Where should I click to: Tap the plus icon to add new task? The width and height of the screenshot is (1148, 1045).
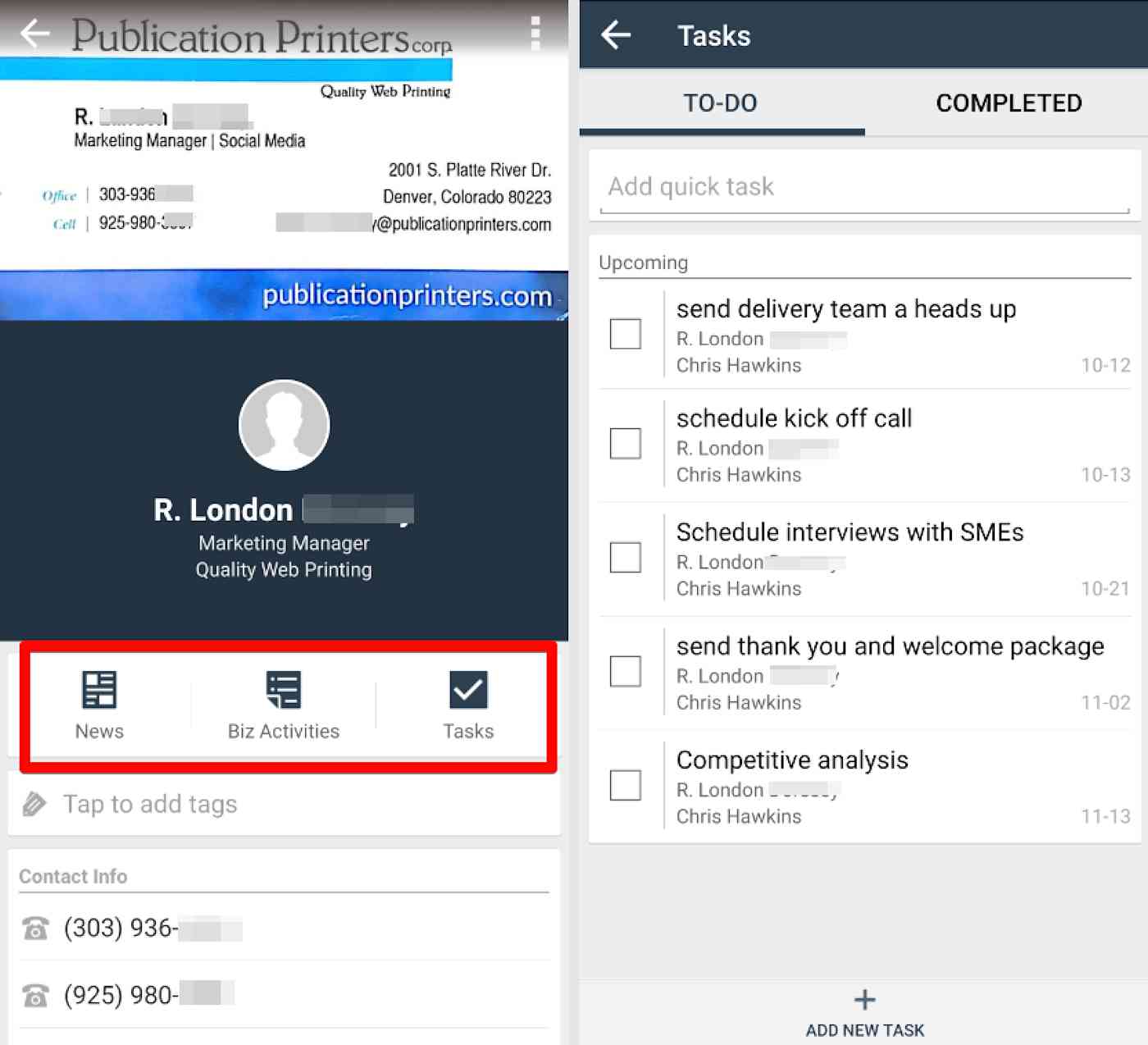(864, 999)
